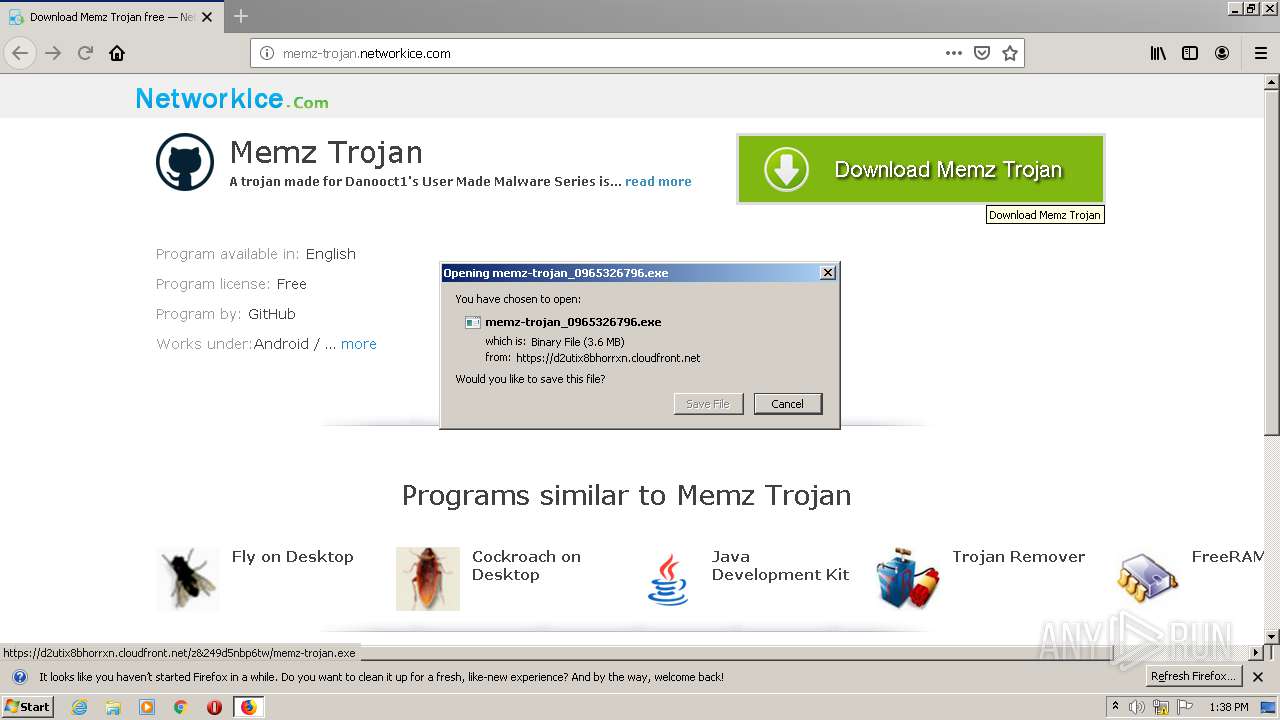Image resolution: width=1280 pixels, height=720 pixels.
Task: Click the Firefox back arrow button
Action: click(20, 53)
